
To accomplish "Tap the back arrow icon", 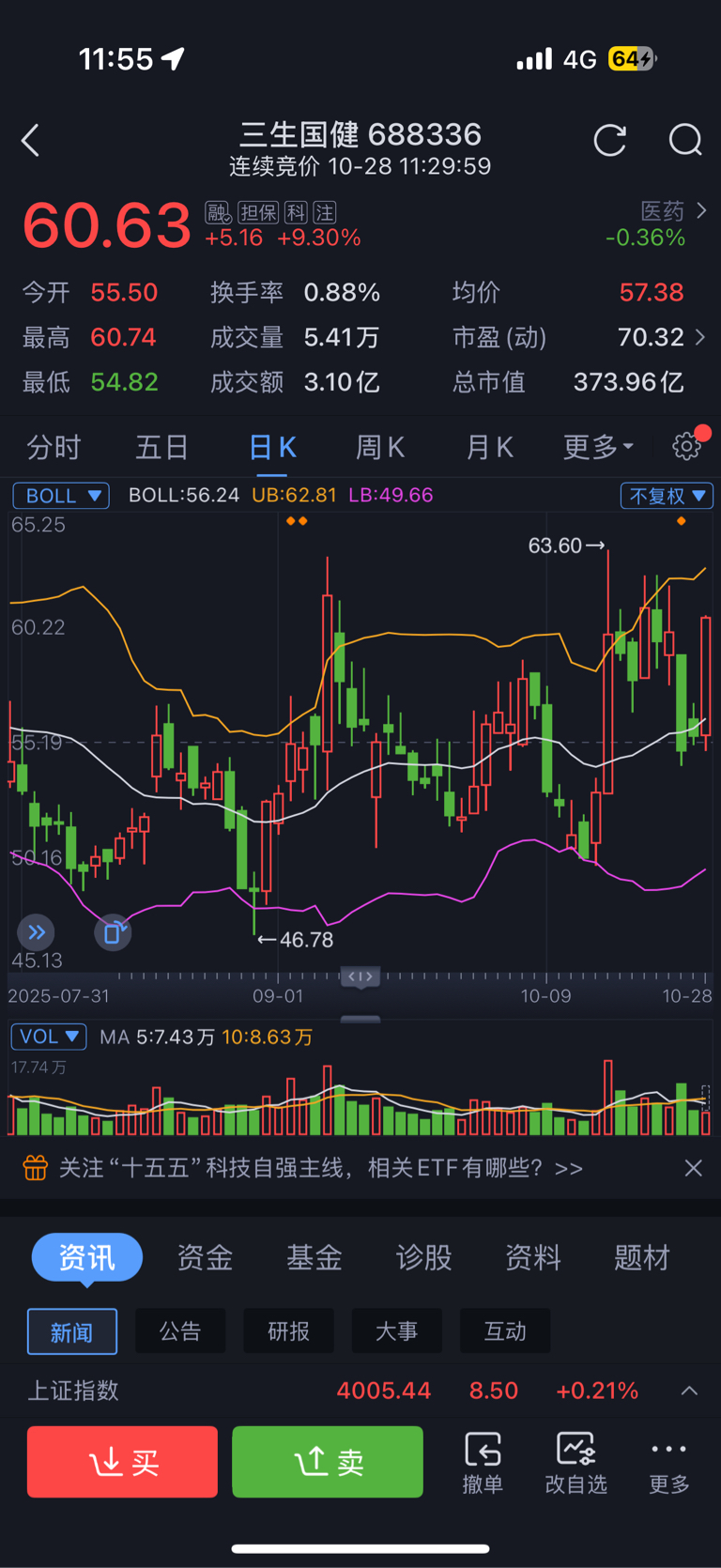I will coord(31,141).
